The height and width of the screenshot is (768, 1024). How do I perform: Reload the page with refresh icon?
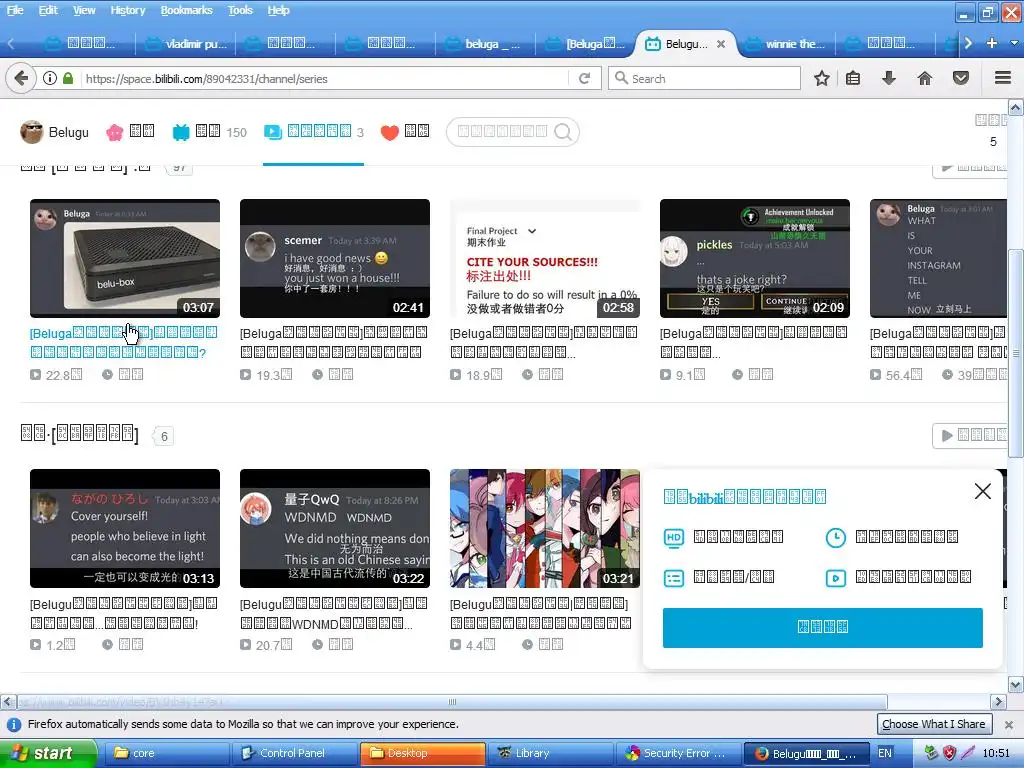coord(584,78)
